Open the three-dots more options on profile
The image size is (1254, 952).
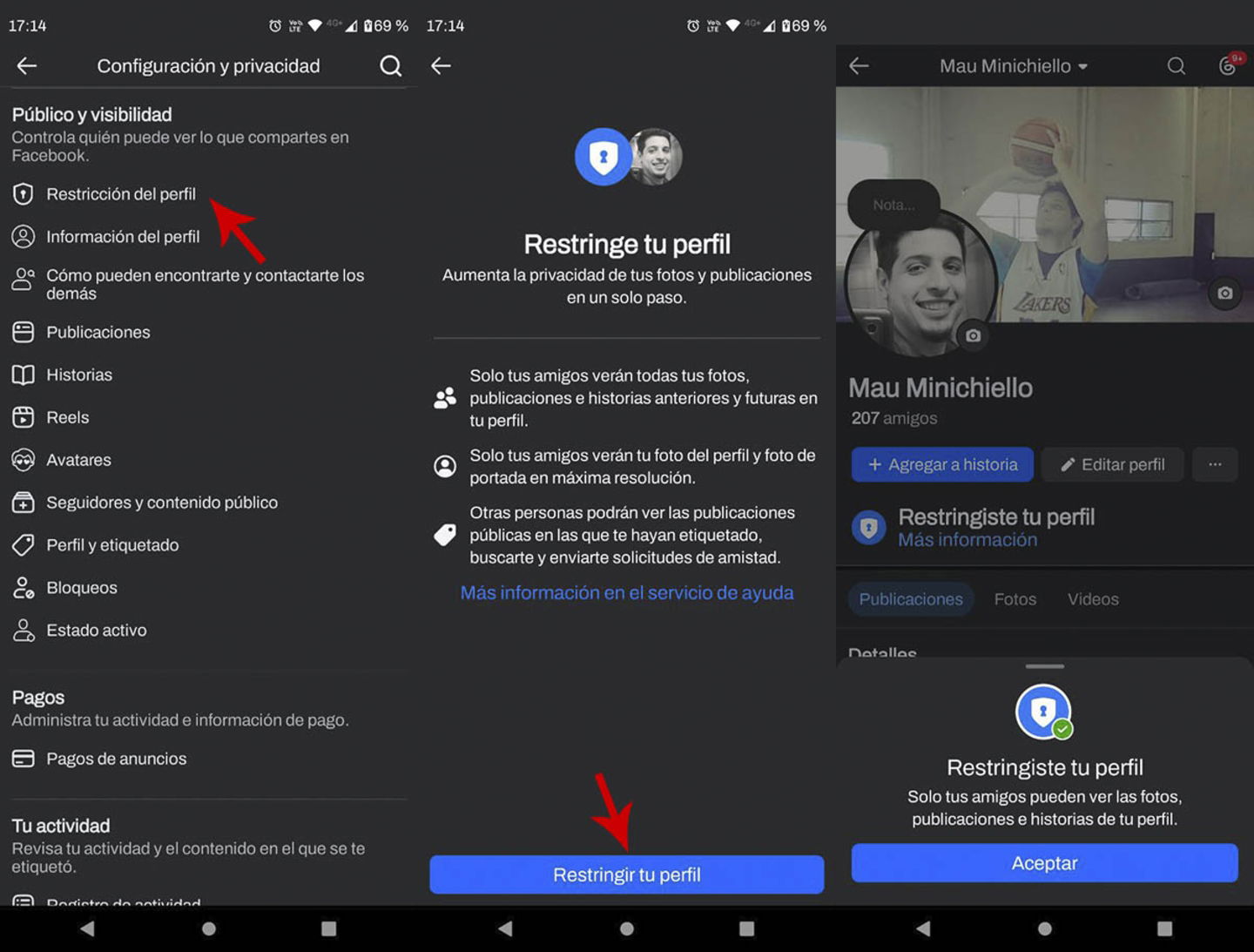point(1215,464)
